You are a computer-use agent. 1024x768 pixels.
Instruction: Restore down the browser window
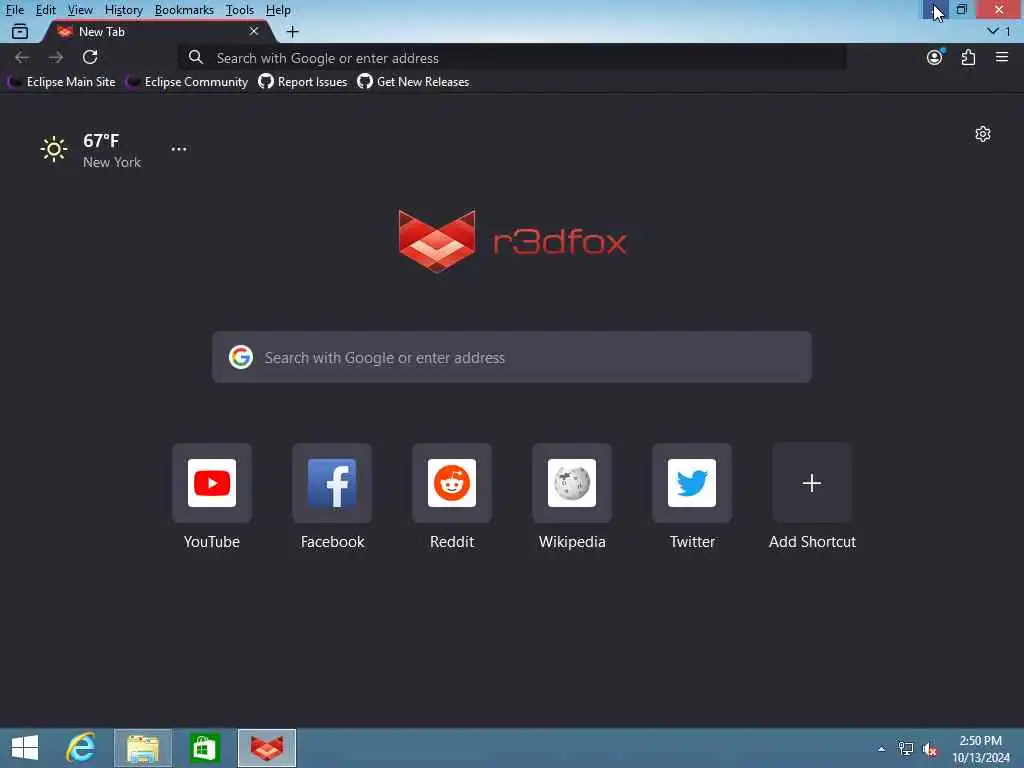coord(962,9)
